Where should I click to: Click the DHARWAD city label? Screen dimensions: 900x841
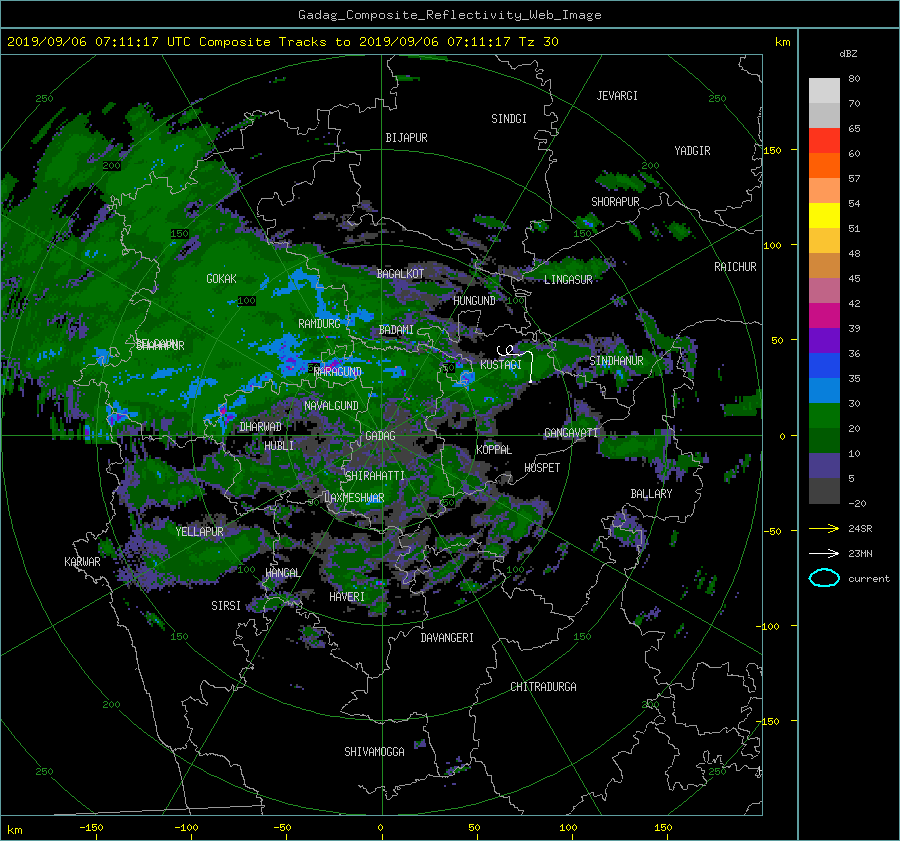(261, 427)
